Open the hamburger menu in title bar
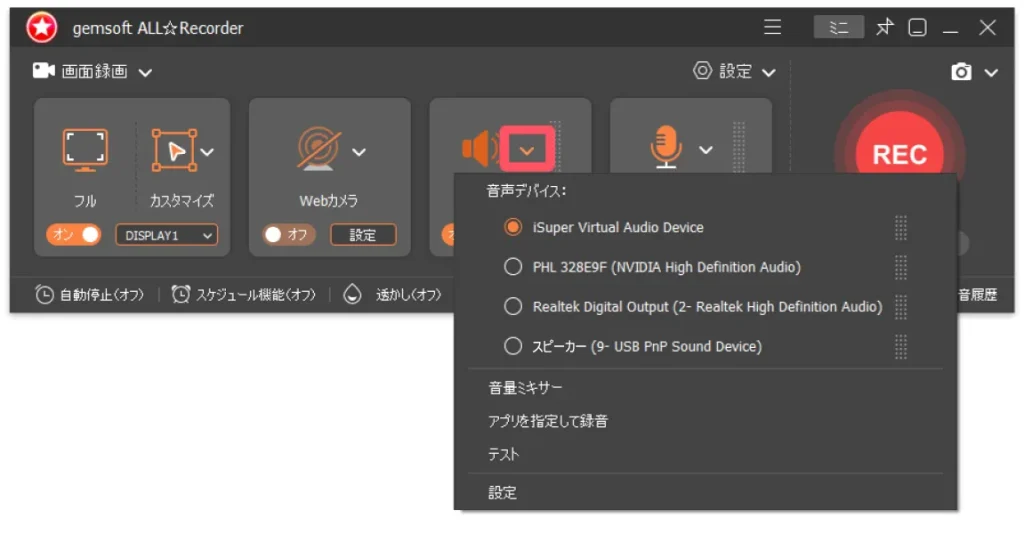The image size is (1024, 534). pos(773,28)
